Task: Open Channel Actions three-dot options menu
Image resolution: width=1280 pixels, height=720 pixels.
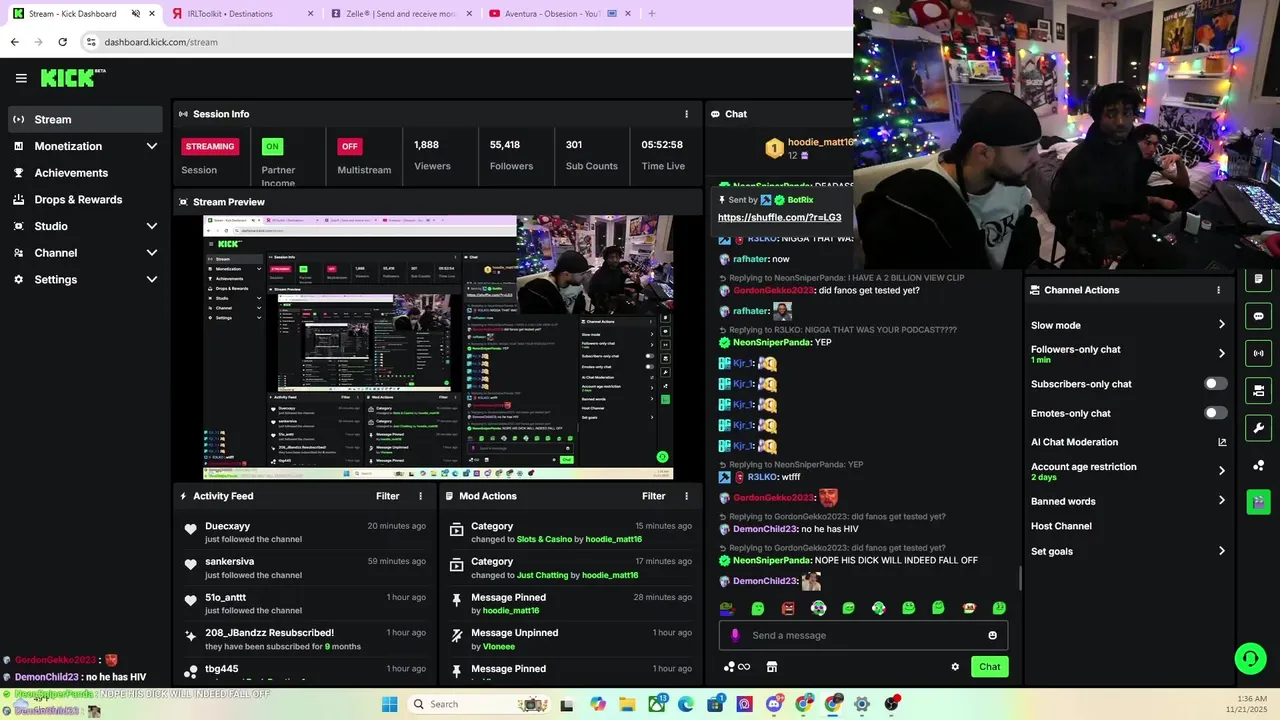Action: click(x=1218, y=290)
